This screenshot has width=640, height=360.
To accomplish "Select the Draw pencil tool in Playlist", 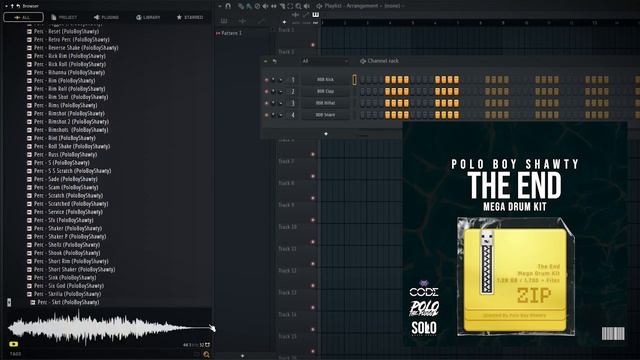I will (242, 6).
